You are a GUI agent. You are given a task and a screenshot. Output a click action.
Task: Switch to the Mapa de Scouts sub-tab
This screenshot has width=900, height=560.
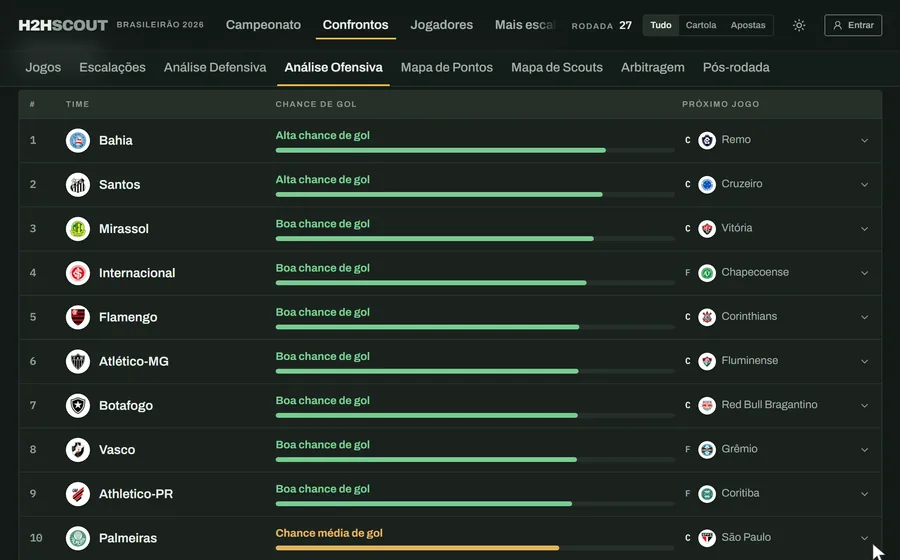(x=557, y=68)
